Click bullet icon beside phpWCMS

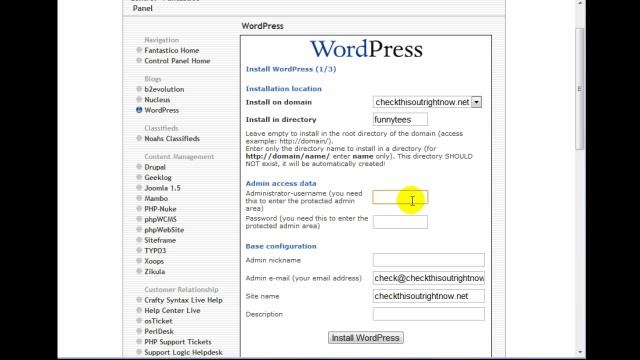(x=139, y=219)
